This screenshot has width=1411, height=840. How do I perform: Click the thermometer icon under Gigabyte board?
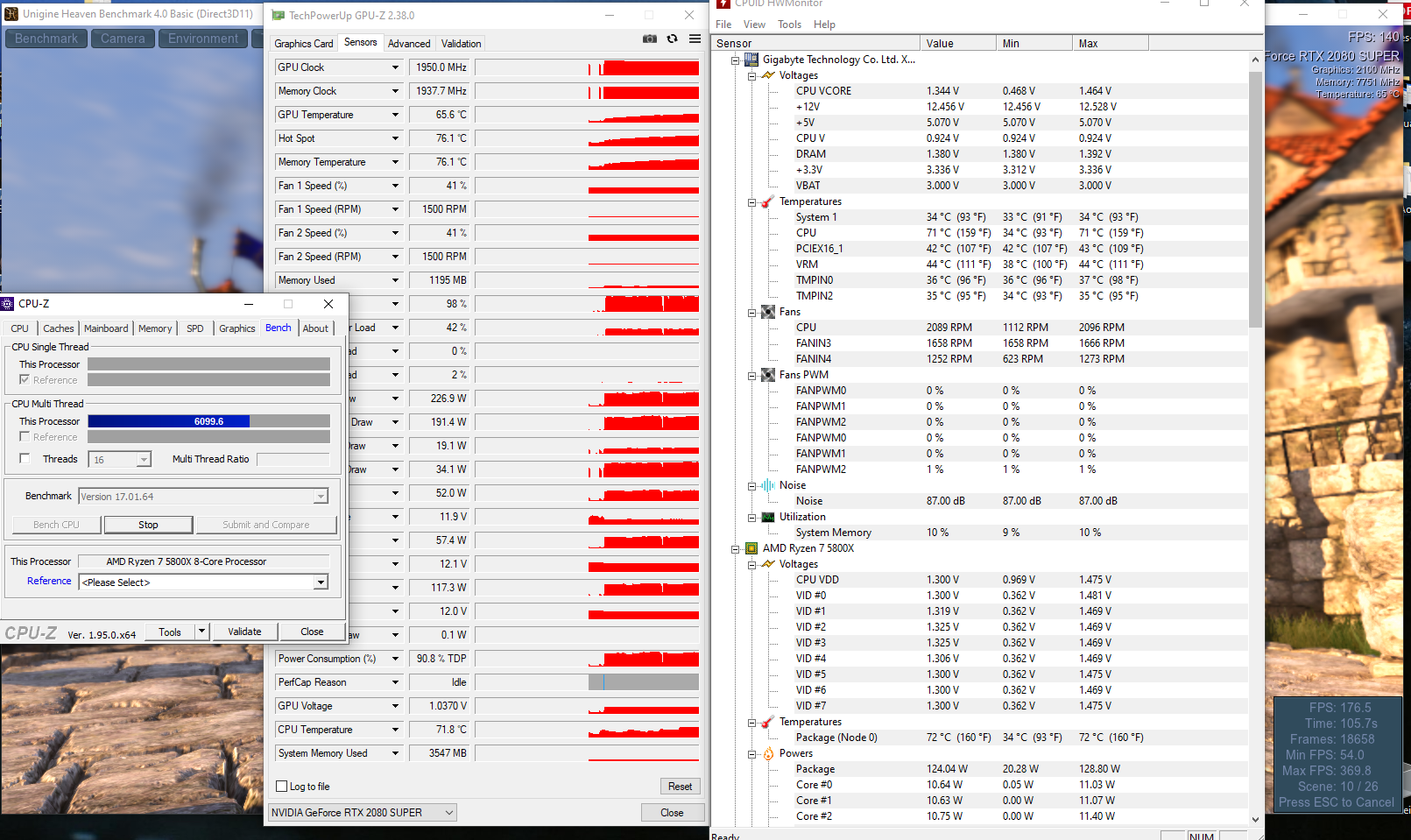pyautogui.click(x=768, y=201)
